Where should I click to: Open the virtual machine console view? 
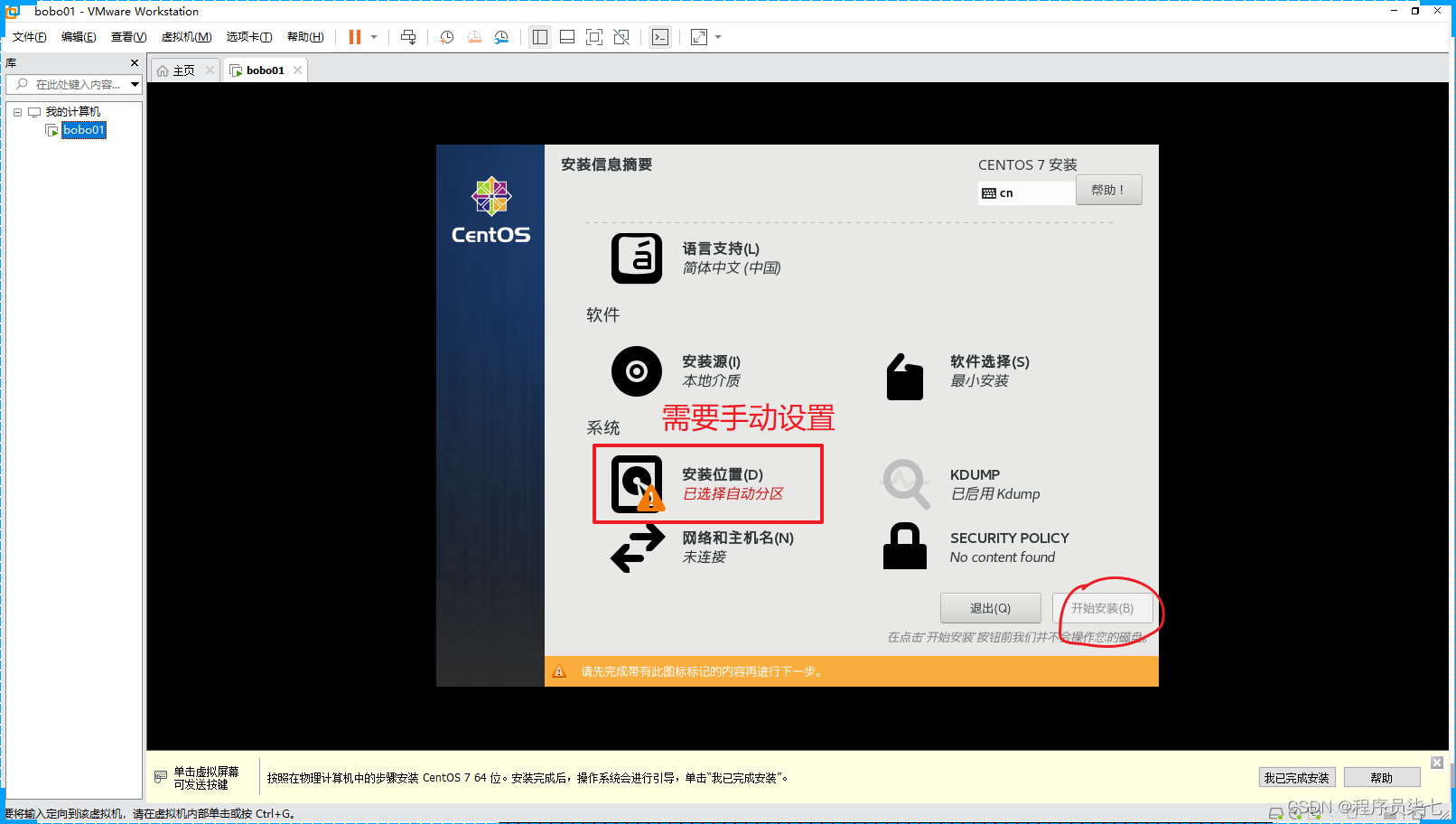pyautogui.click(x=660, y=37)
